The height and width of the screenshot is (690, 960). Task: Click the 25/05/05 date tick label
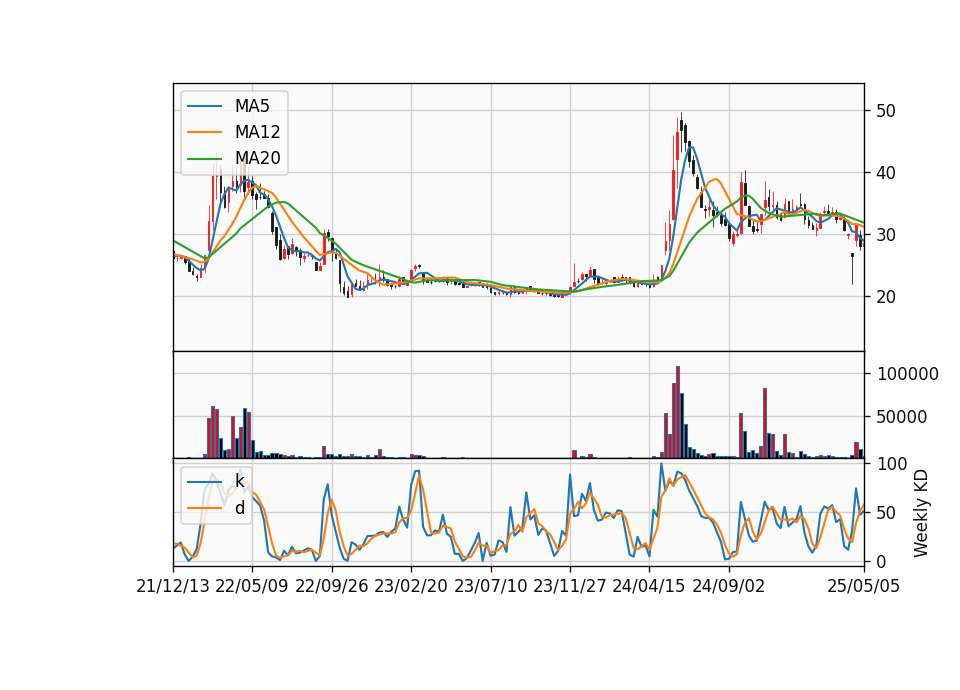pos(864,587)
